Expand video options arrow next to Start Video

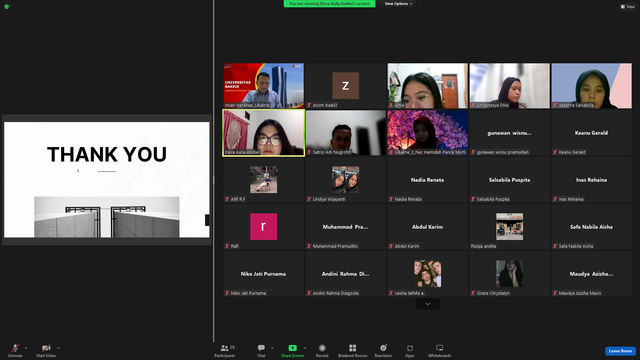(x=58, y=348)
